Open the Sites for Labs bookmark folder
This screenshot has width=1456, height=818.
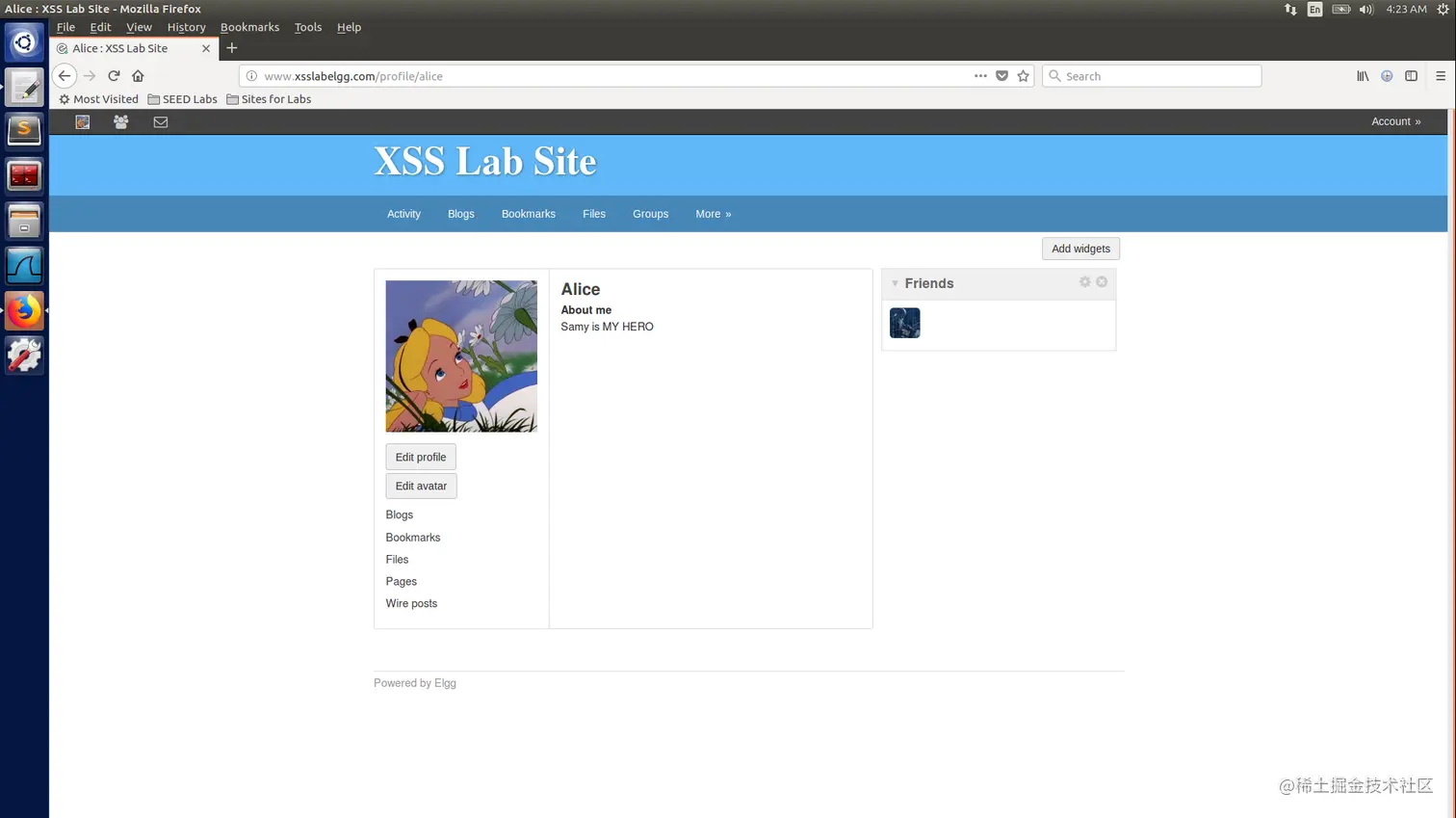[x=269, y=99]
